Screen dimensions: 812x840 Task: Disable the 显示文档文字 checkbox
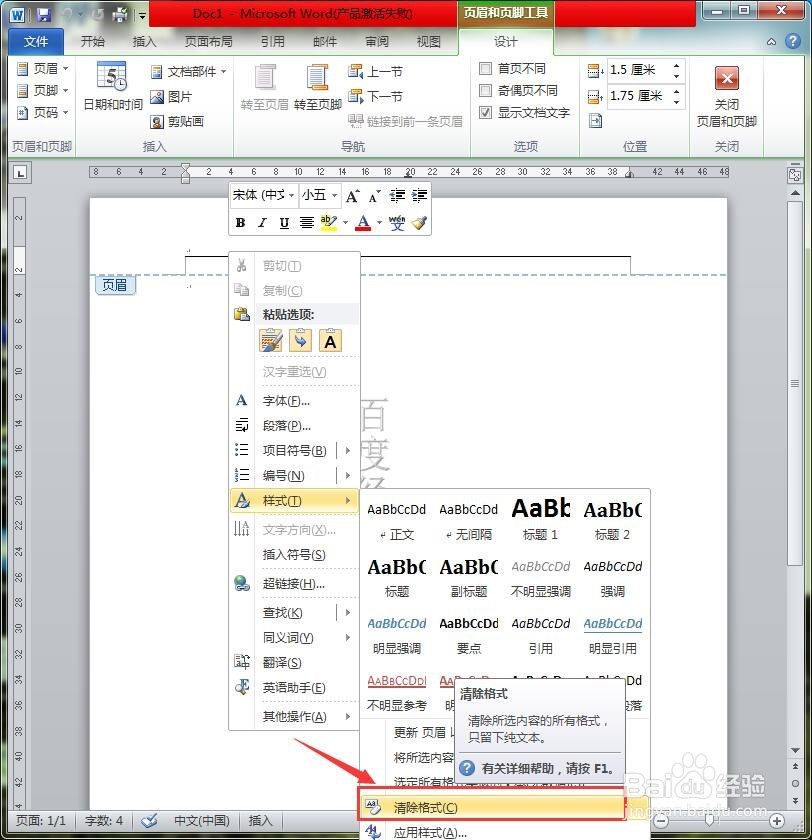487,110
